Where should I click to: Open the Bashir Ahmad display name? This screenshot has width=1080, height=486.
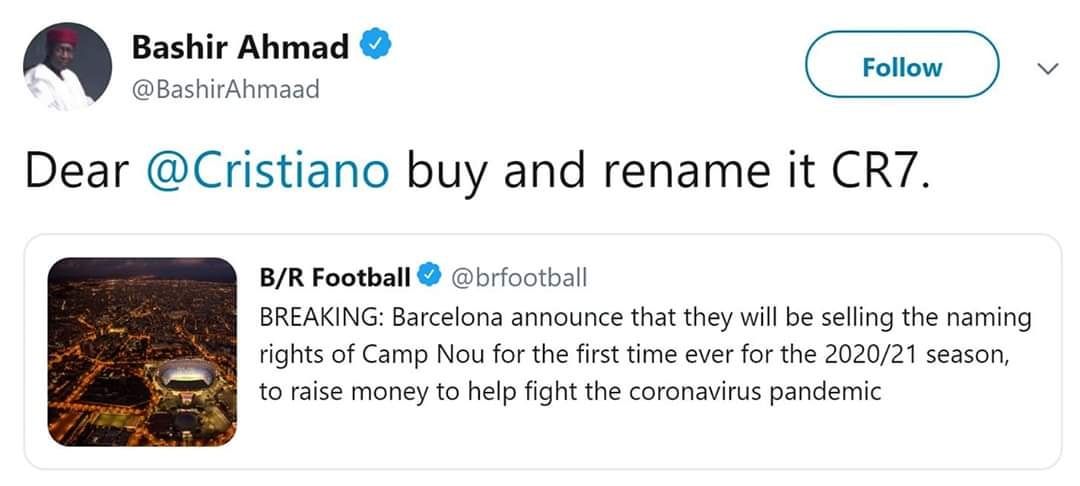(x=241, y=46)
